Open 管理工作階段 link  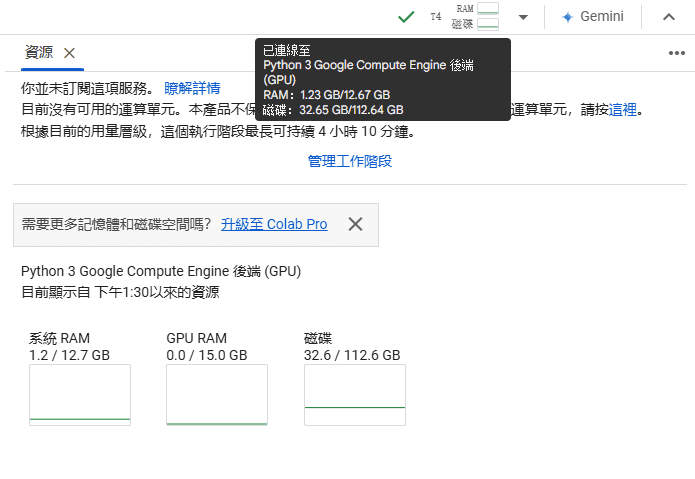(x=350, y=161)
